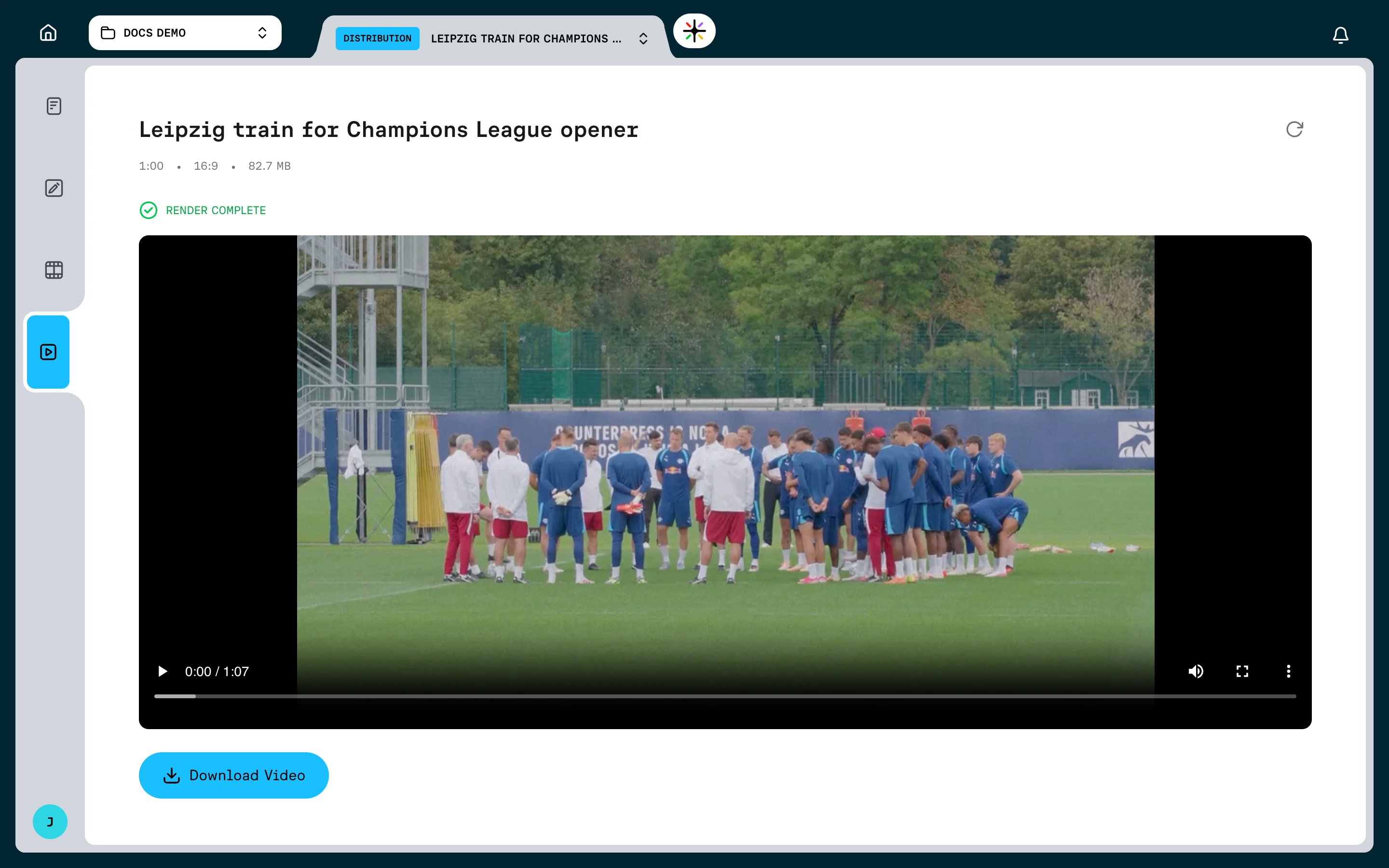Play the video
The image size is (1389, 868).
[163, 671]
